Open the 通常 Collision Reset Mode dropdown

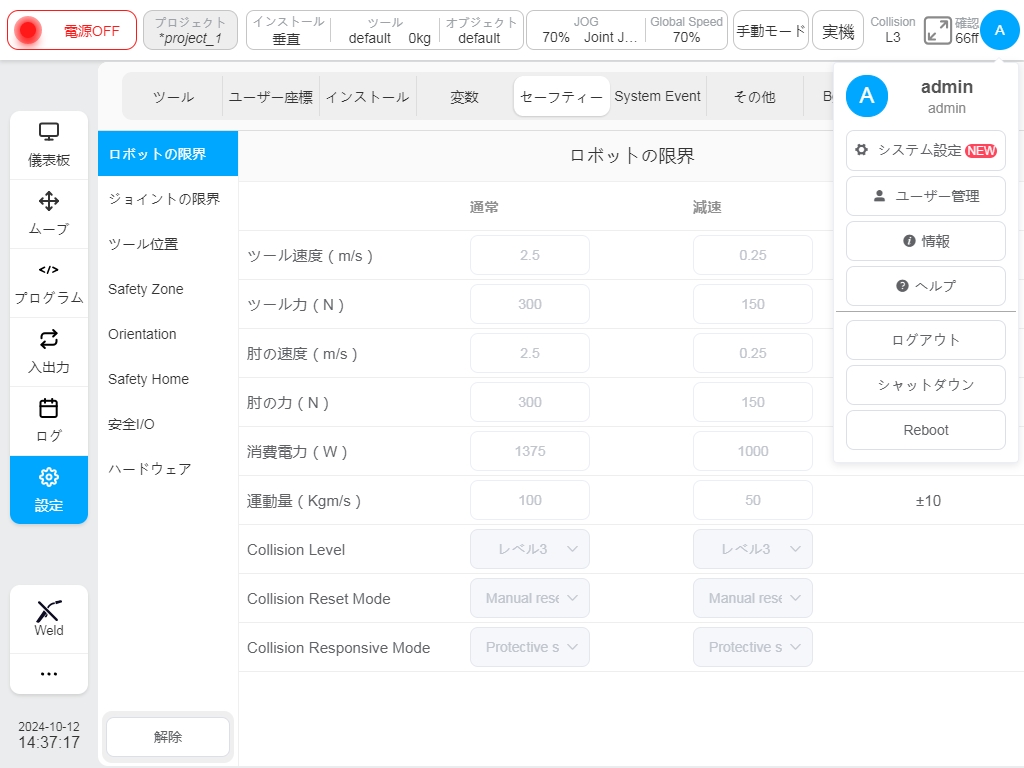tap(530, 598)
